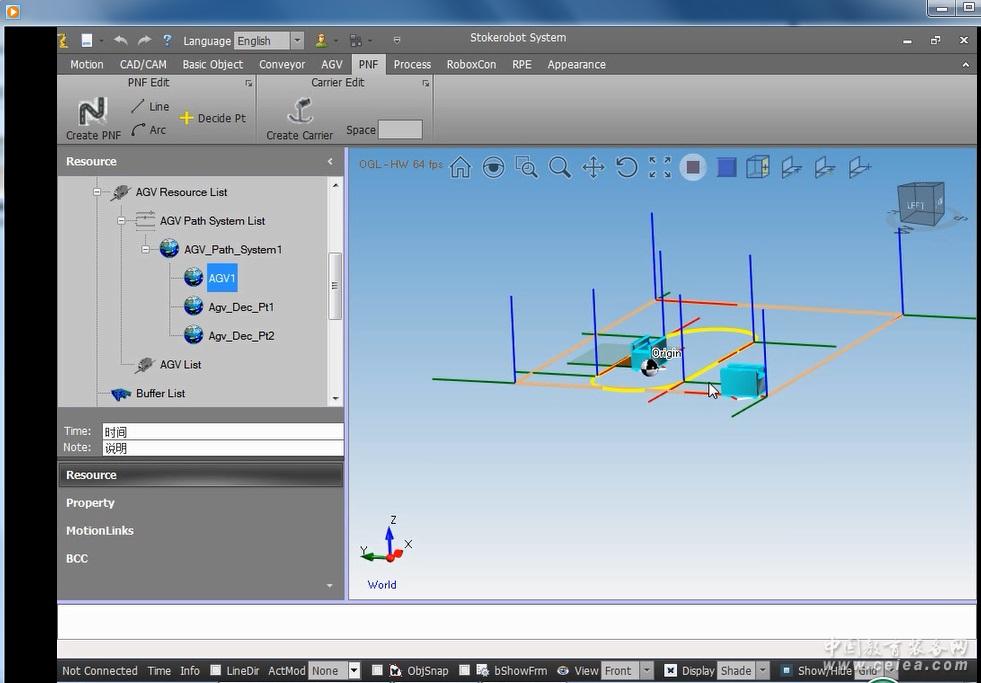
Task: Open the Language dropdown
Action: pyautogui.click(x=297, y=41)
